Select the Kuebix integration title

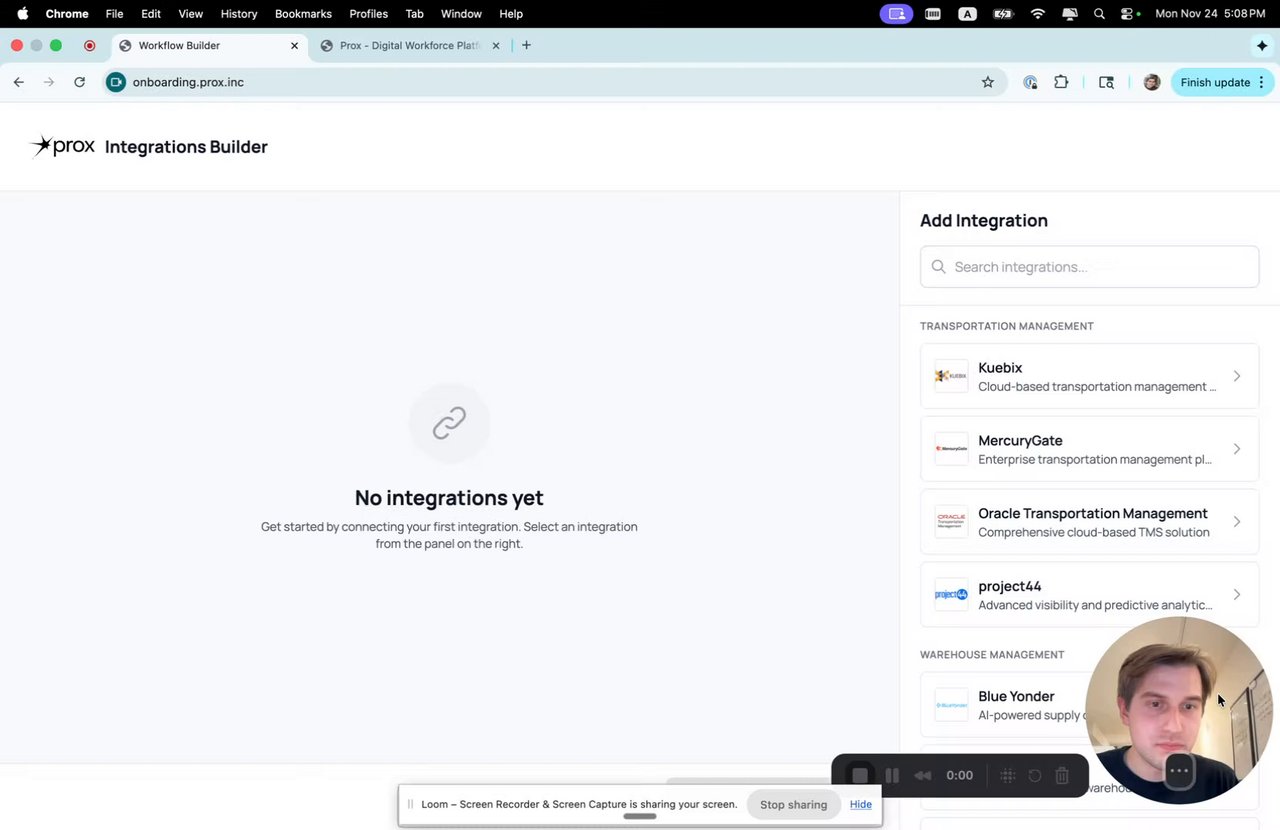pyautogui.click(x=1000, y=367)
